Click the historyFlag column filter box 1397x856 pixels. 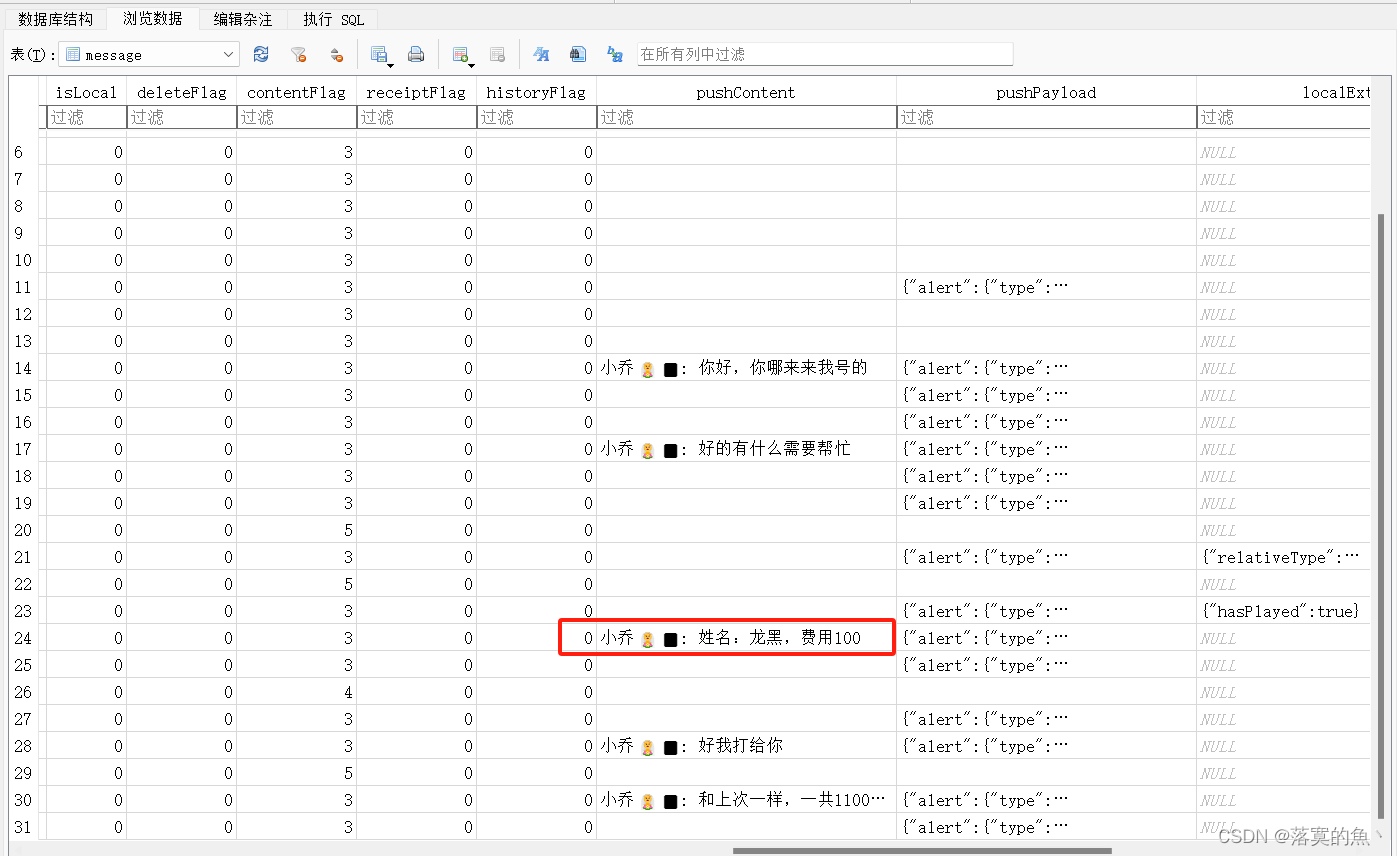[x=537, y=117]
